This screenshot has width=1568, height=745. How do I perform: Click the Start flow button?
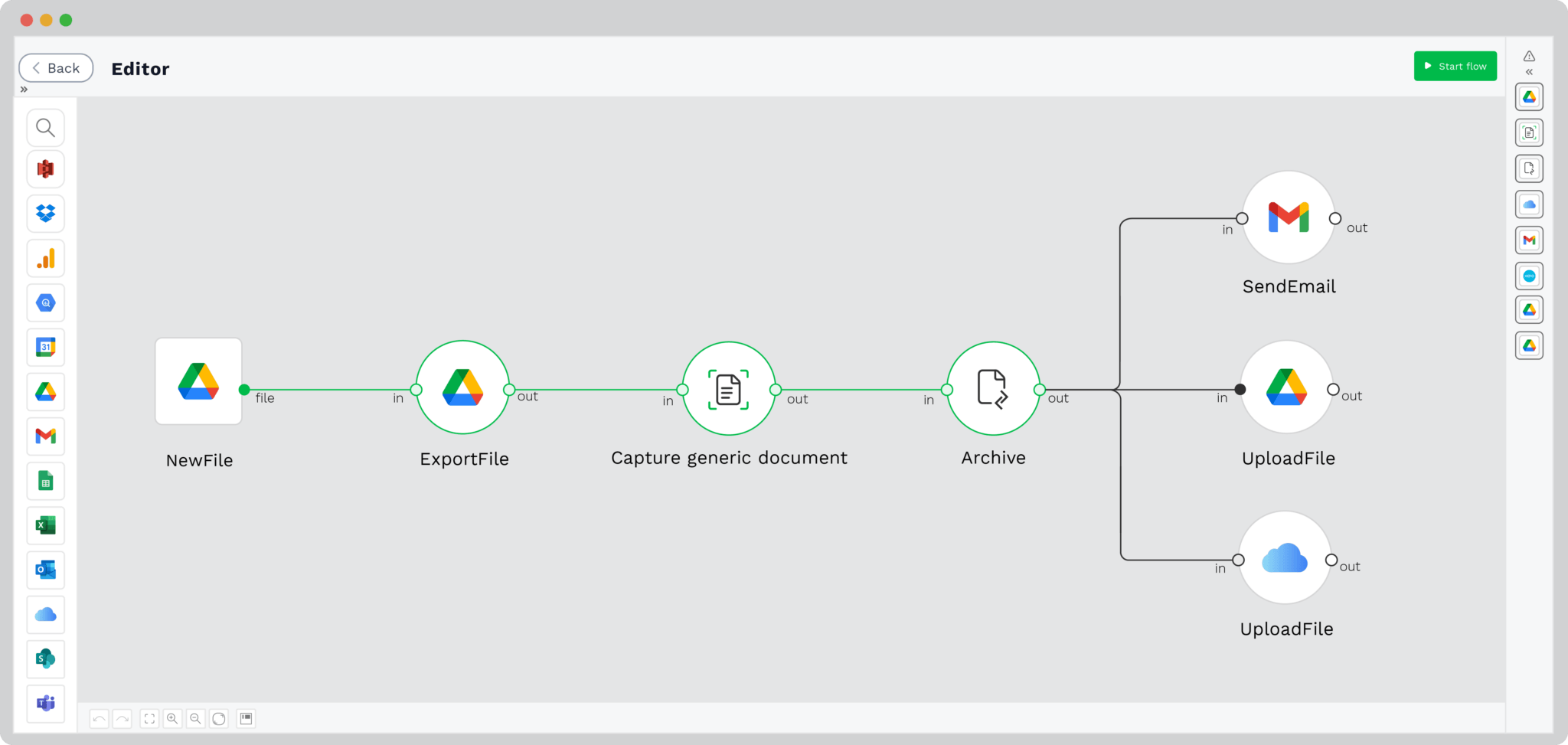(1455, 66)
